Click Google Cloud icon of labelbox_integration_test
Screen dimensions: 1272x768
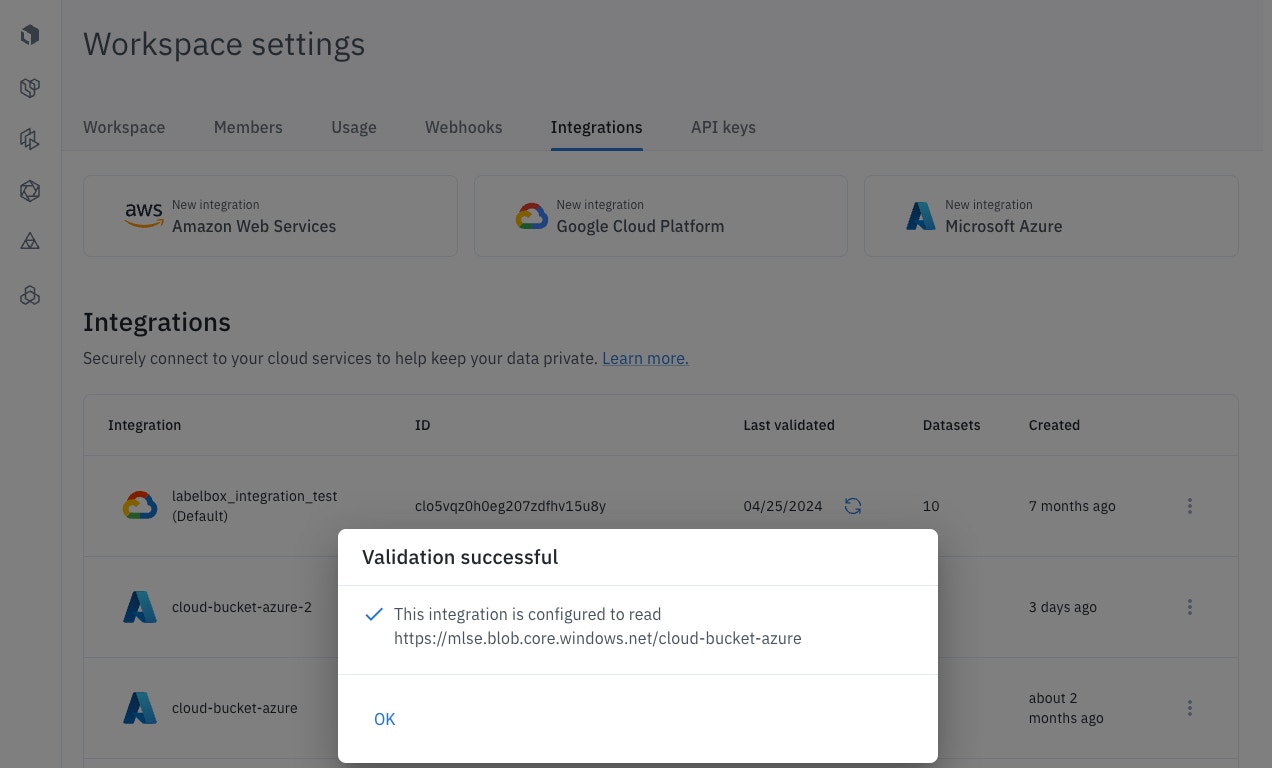pyautogui.click(x=140, y=506)
